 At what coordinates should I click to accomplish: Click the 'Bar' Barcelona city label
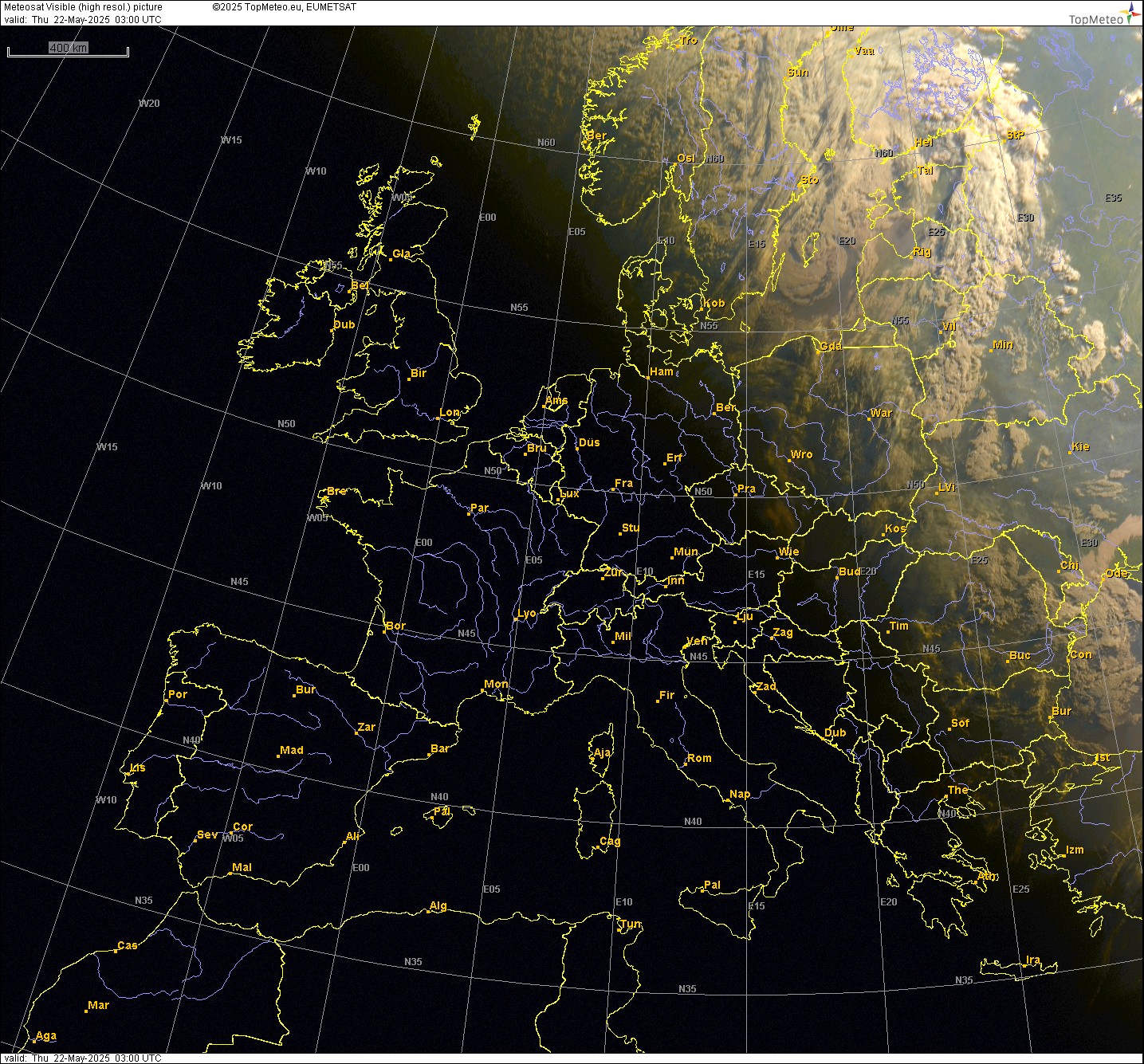click(x=439, y=748)
